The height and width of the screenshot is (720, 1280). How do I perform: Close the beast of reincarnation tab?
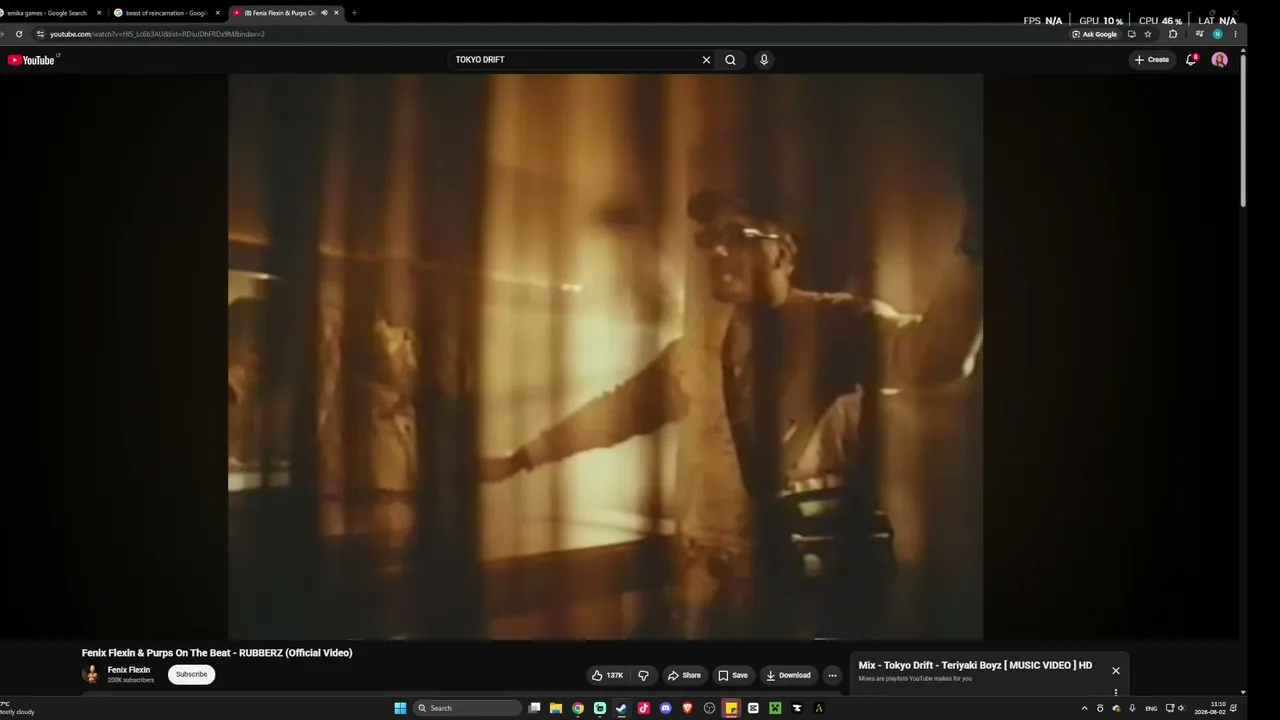point(217,13)
